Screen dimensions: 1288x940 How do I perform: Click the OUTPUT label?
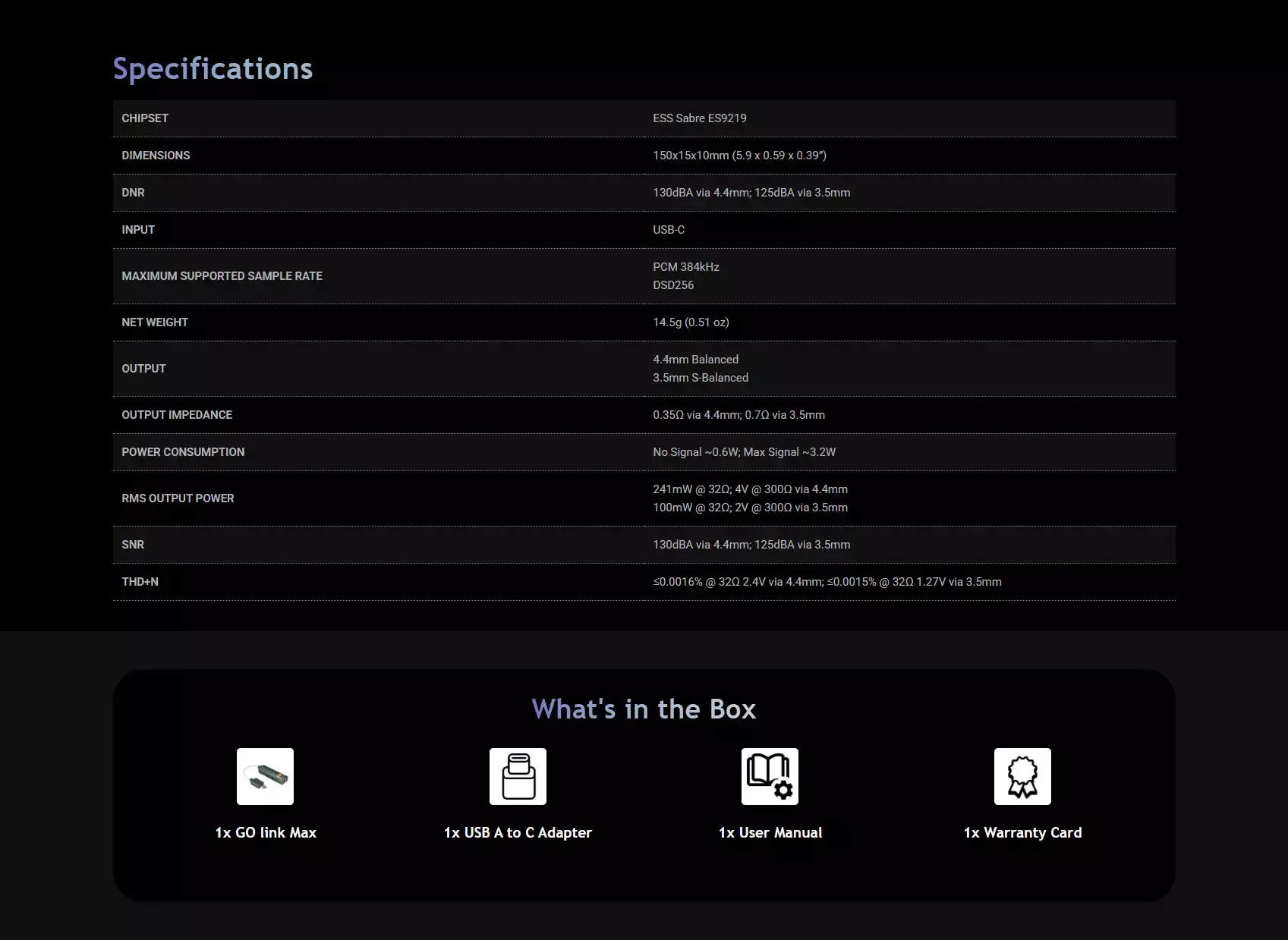[x=143, y=369]
